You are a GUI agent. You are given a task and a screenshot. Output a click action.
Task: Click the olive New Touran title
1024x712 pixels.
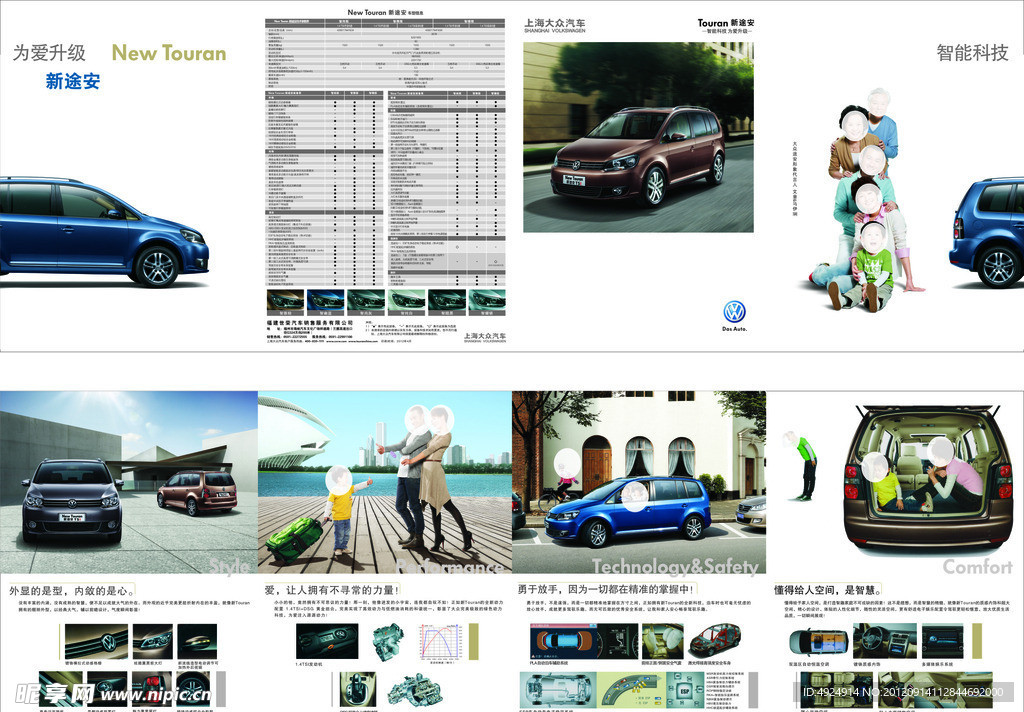click(169, 53)
